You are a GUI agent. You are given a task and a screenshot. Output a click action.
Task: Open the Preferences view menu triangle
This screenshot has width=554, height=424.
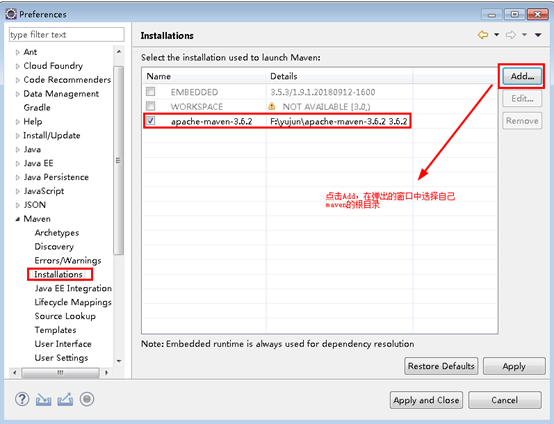coord(538,35)
